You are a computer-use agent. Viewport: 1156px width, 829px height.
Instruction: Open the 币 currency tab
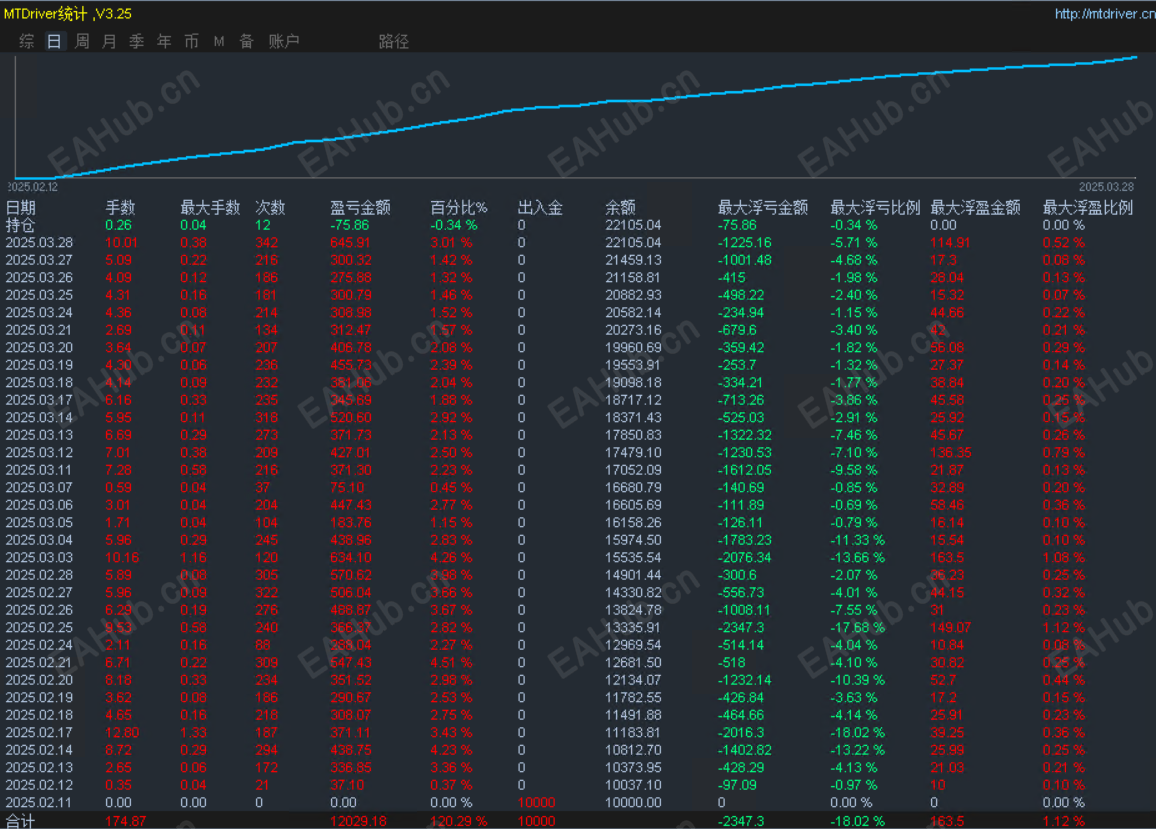point(191,41)
